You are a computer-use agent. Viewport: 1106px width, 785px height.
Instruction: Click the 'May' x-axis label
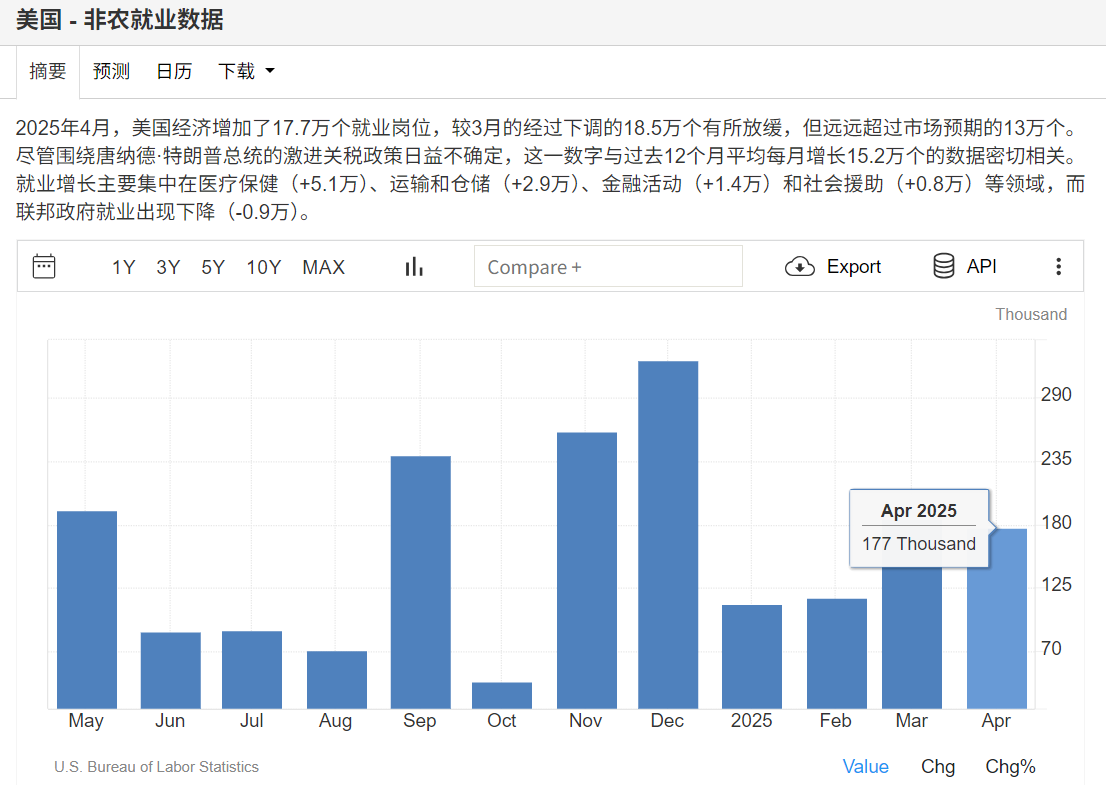86,722
